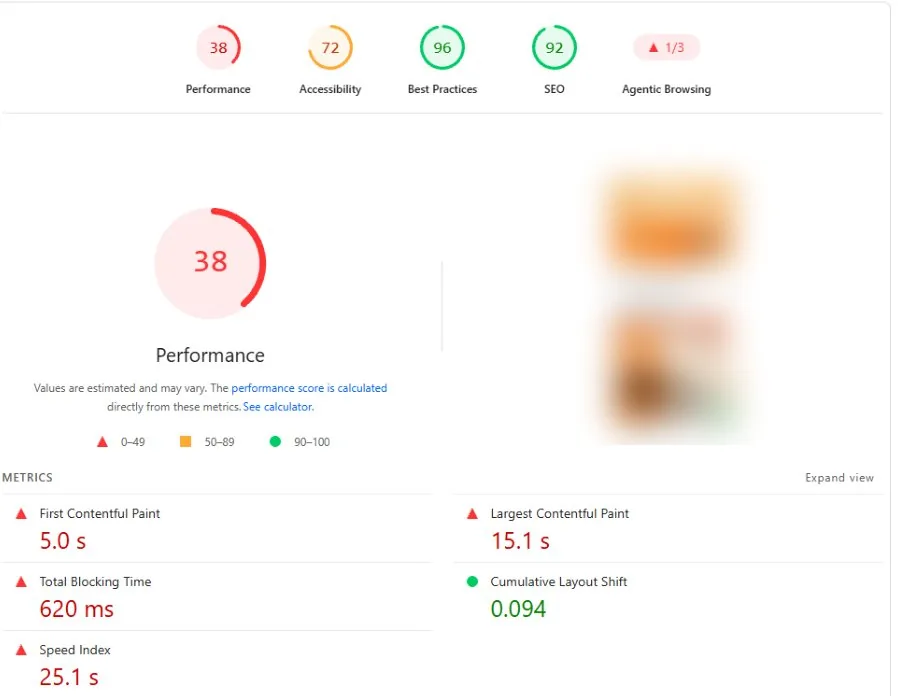
Task: Open the Accessibility score gauge showing 72
Action: 330,48
